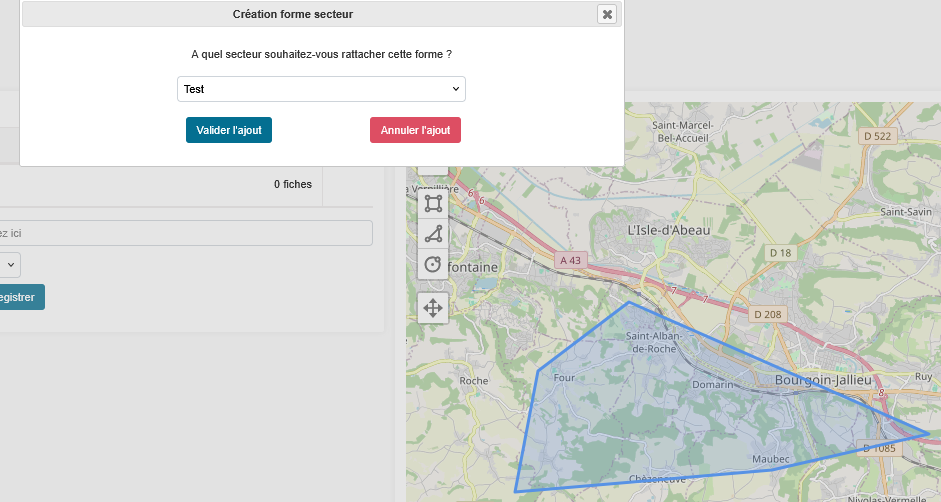
Task: Activate the move shape tool on map
Action: pos(433,308)
